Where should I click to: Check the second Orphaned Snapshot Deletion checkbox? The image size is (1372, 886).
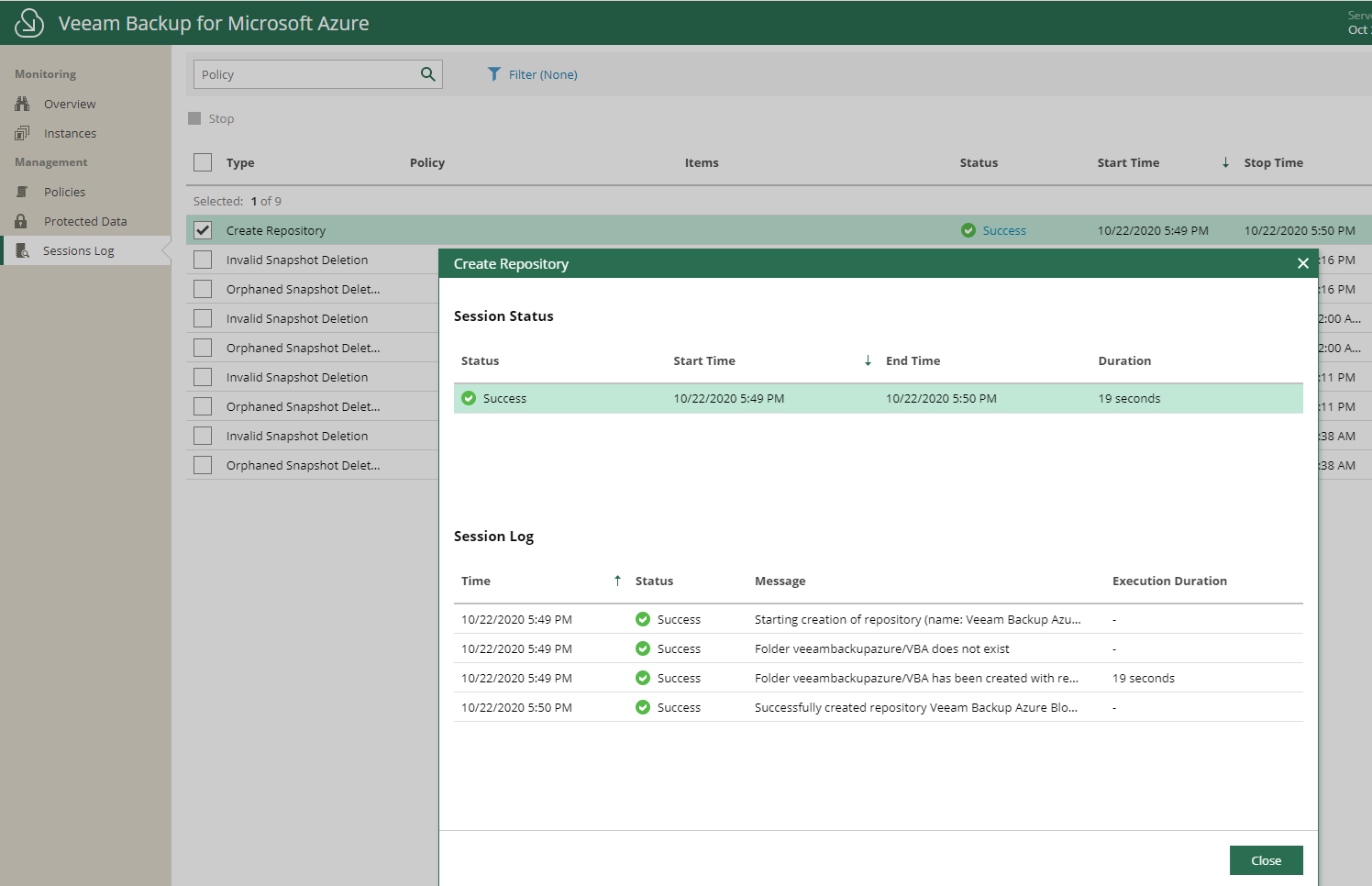click(x=203, y=348)
